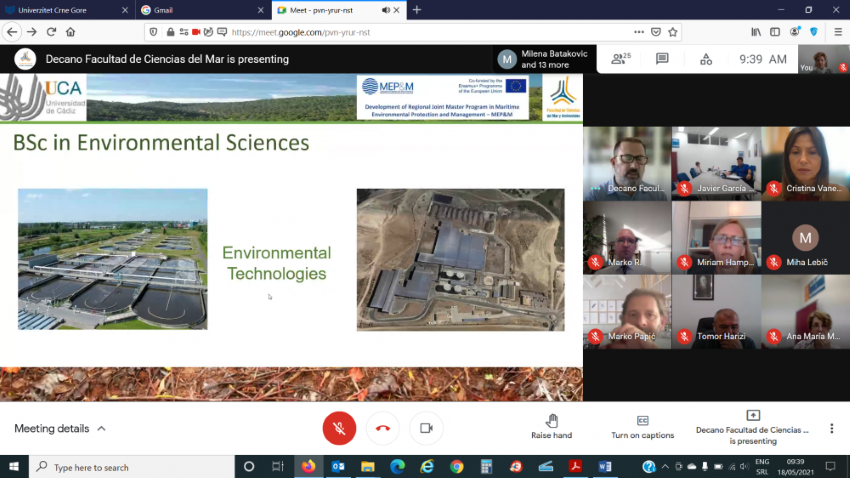This screenshot has width=850, height=478.
Task: Expand Meeting details
Action: (60, 429)
